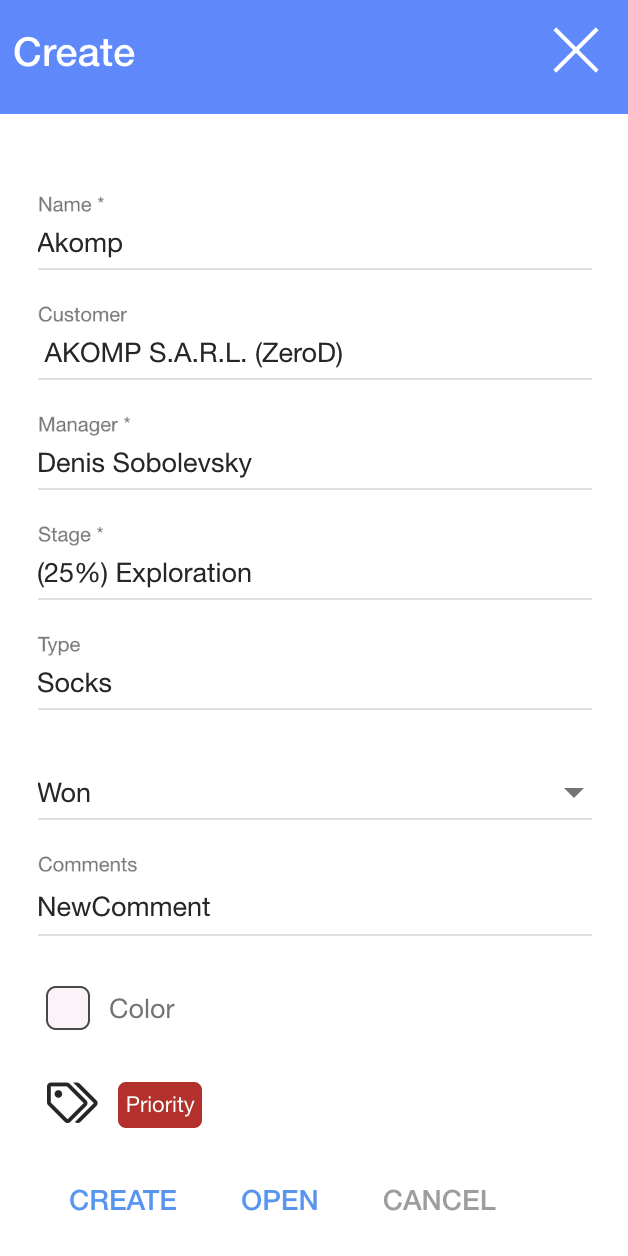
Task: Click the Customer field label
Action: coord(82,315)
